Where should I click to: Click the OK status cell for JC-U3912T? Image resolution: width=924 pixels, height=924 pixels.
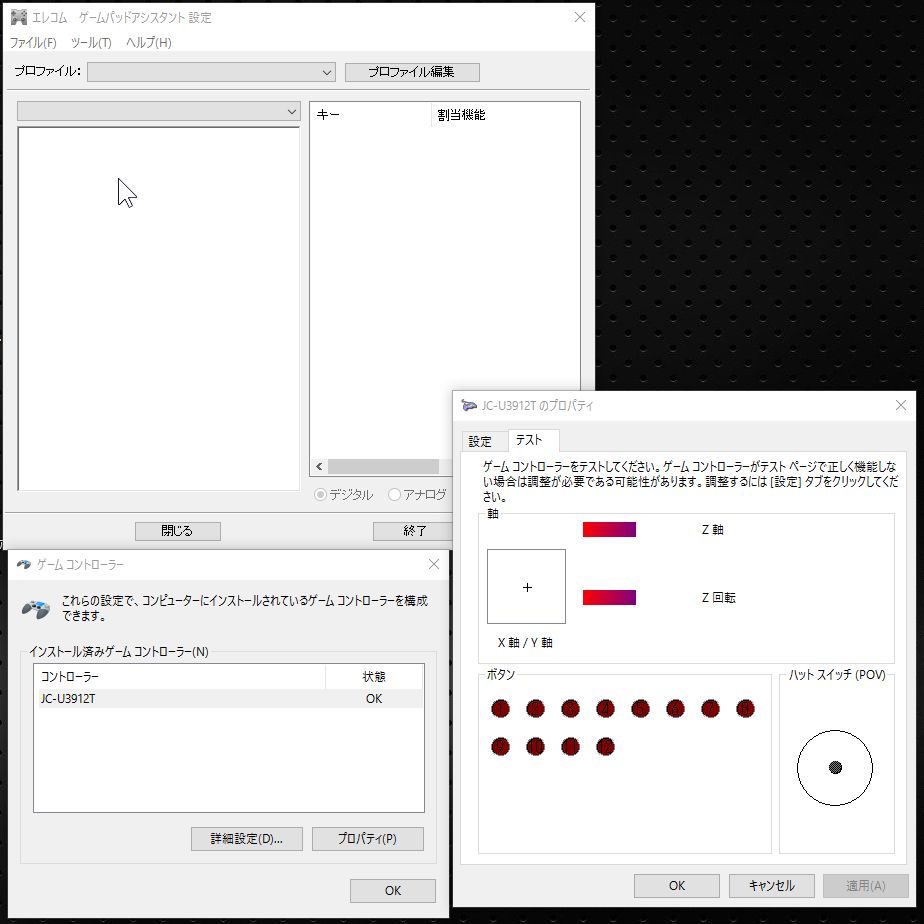pyautogui.click(x=374, y=698)
